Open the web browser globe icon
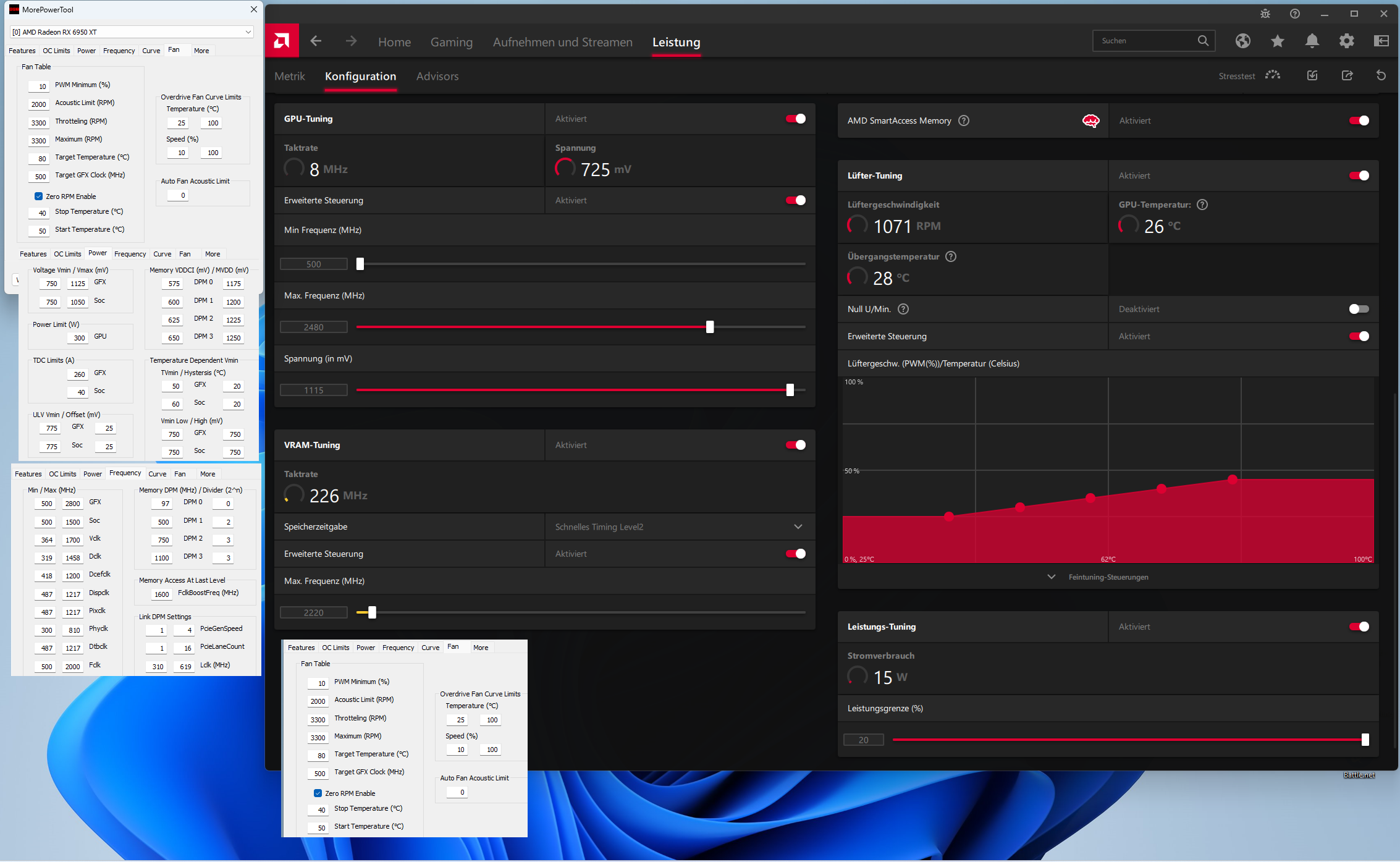The height and width of the screenshot is (862, 1400). pos(1242,41)
